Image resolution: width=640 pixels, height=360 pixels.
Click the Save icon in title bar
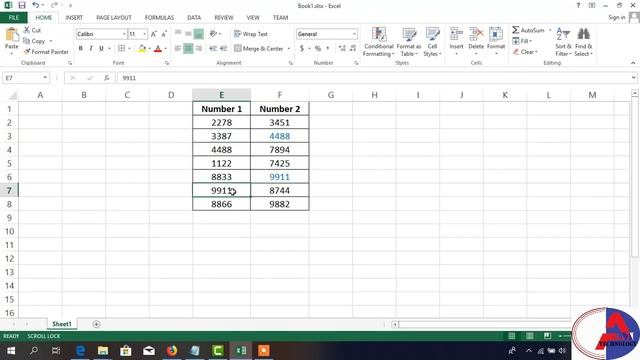(x=22, y=5)
